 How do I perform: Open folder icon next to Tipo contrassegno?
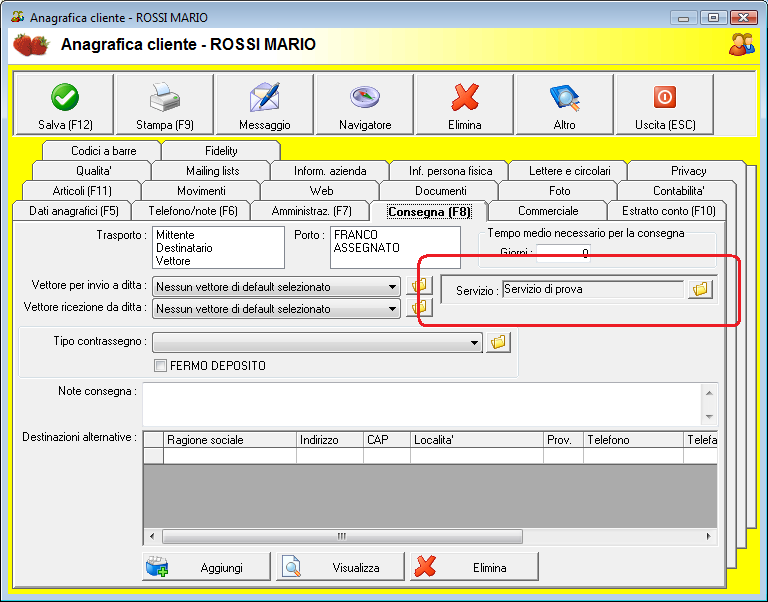click(x=498, y=342)
